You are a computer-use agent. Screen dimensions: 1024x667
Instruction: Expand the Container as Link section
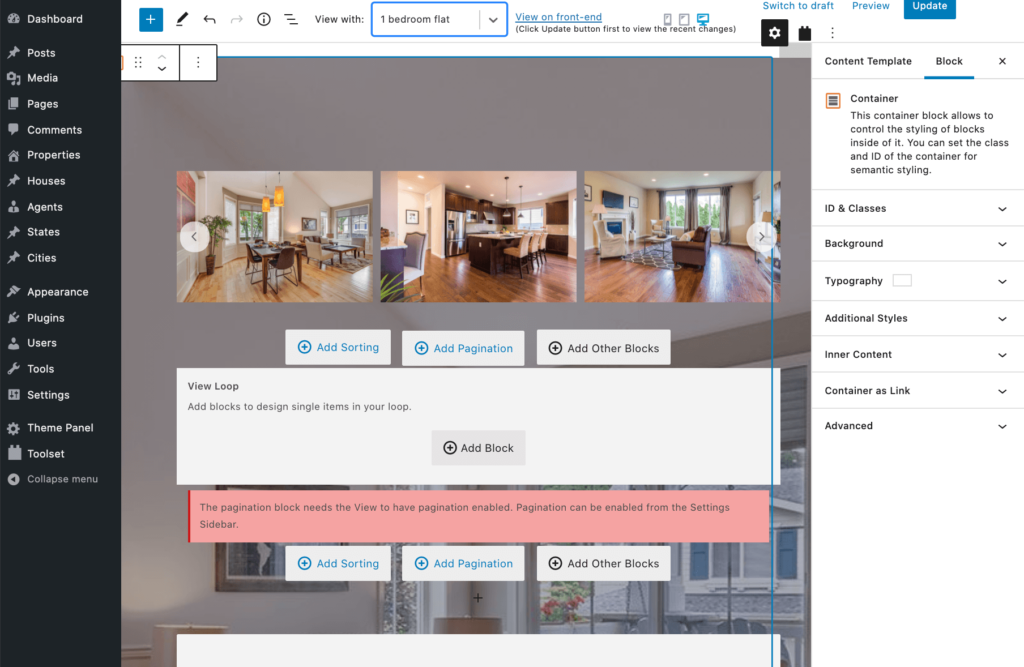pos(918,391)
